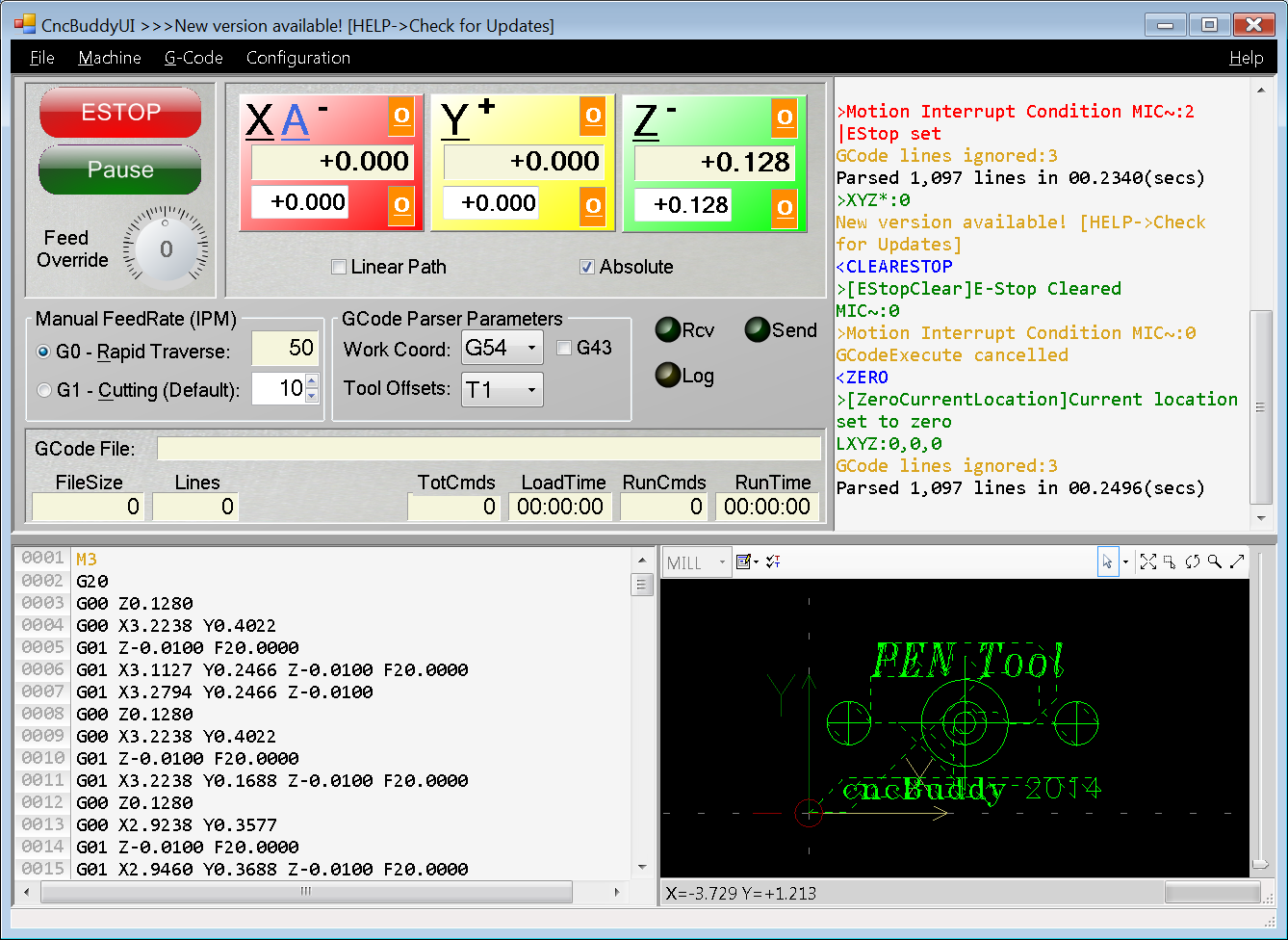Screen dimensions: 1288x940
Task: Zero the Y axis with top orange button
Action: [593, 117]
